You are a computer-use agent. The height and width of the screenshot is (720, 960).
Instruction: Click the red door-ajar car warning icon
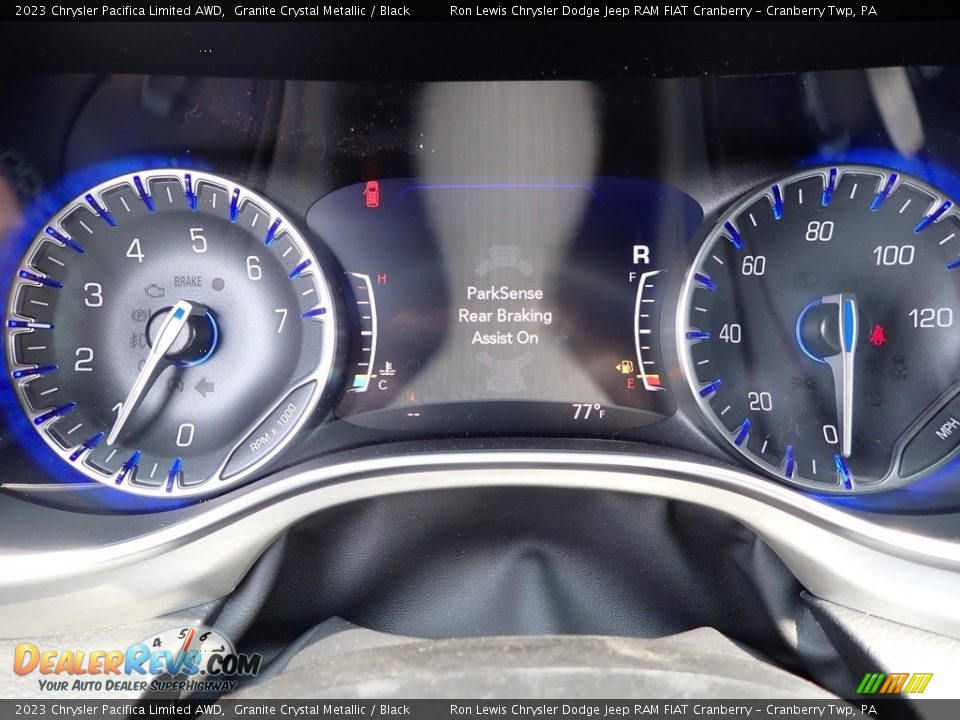(371, 193)
